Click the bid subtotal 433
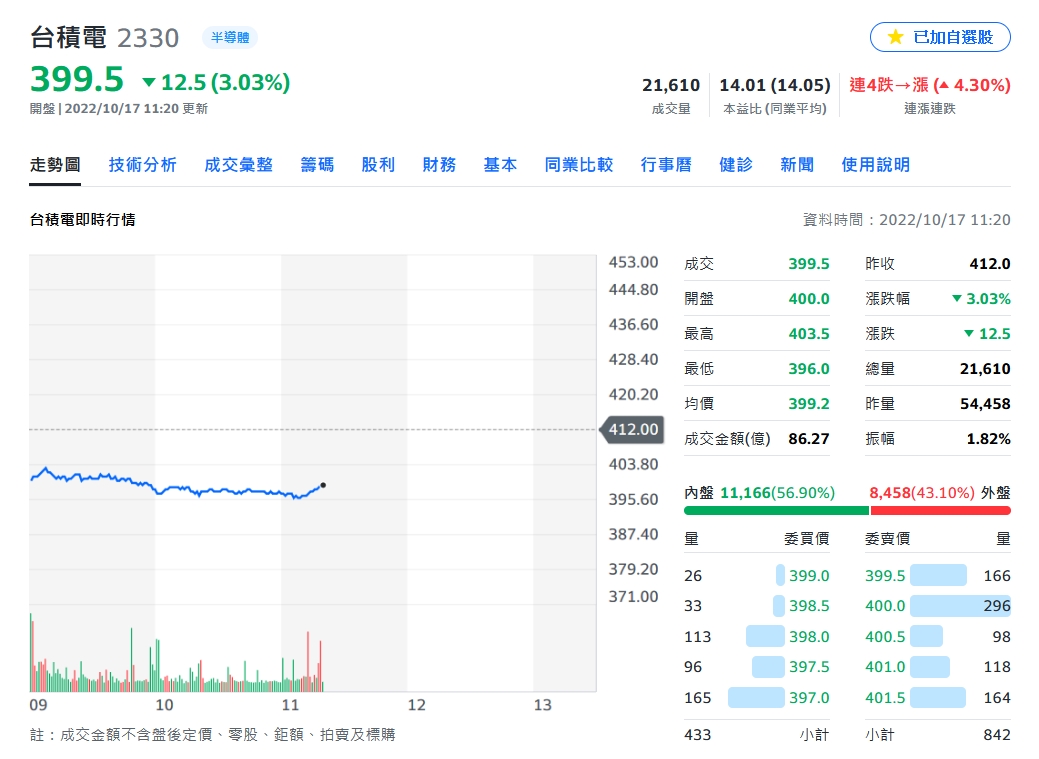The height and width of the screenshot is (759, 1039). pos(698,735)
